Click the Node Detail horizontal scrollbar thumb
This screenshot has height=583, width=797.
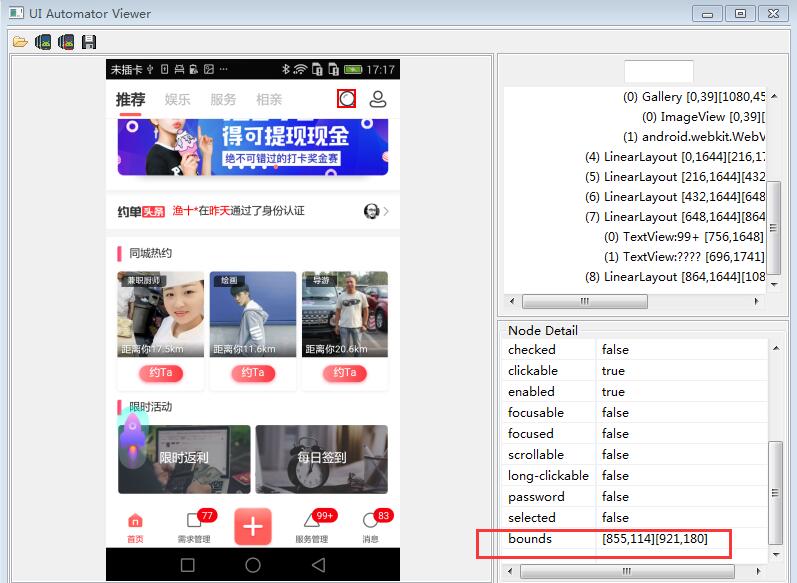tap(627, 571)
